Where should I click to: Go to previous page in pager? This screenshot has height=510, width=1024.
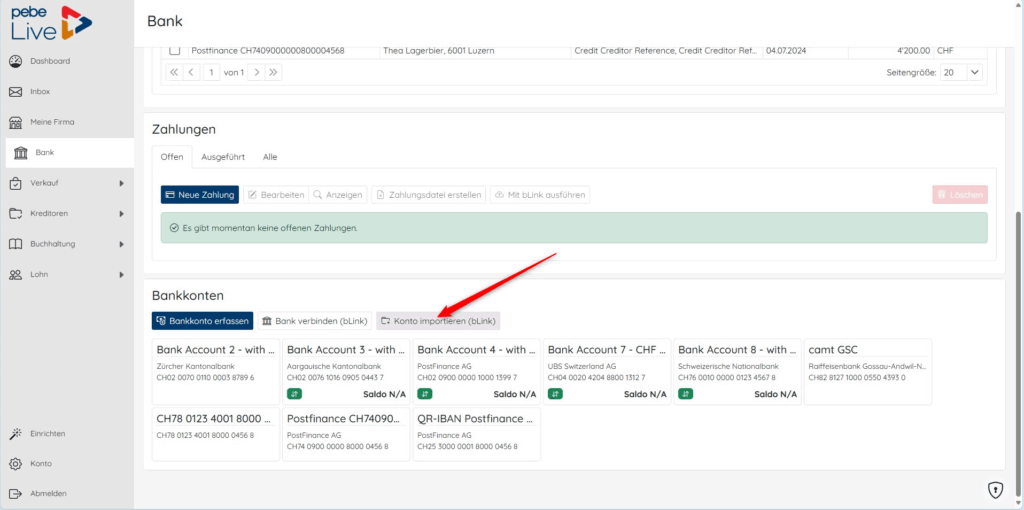[191, 72]
